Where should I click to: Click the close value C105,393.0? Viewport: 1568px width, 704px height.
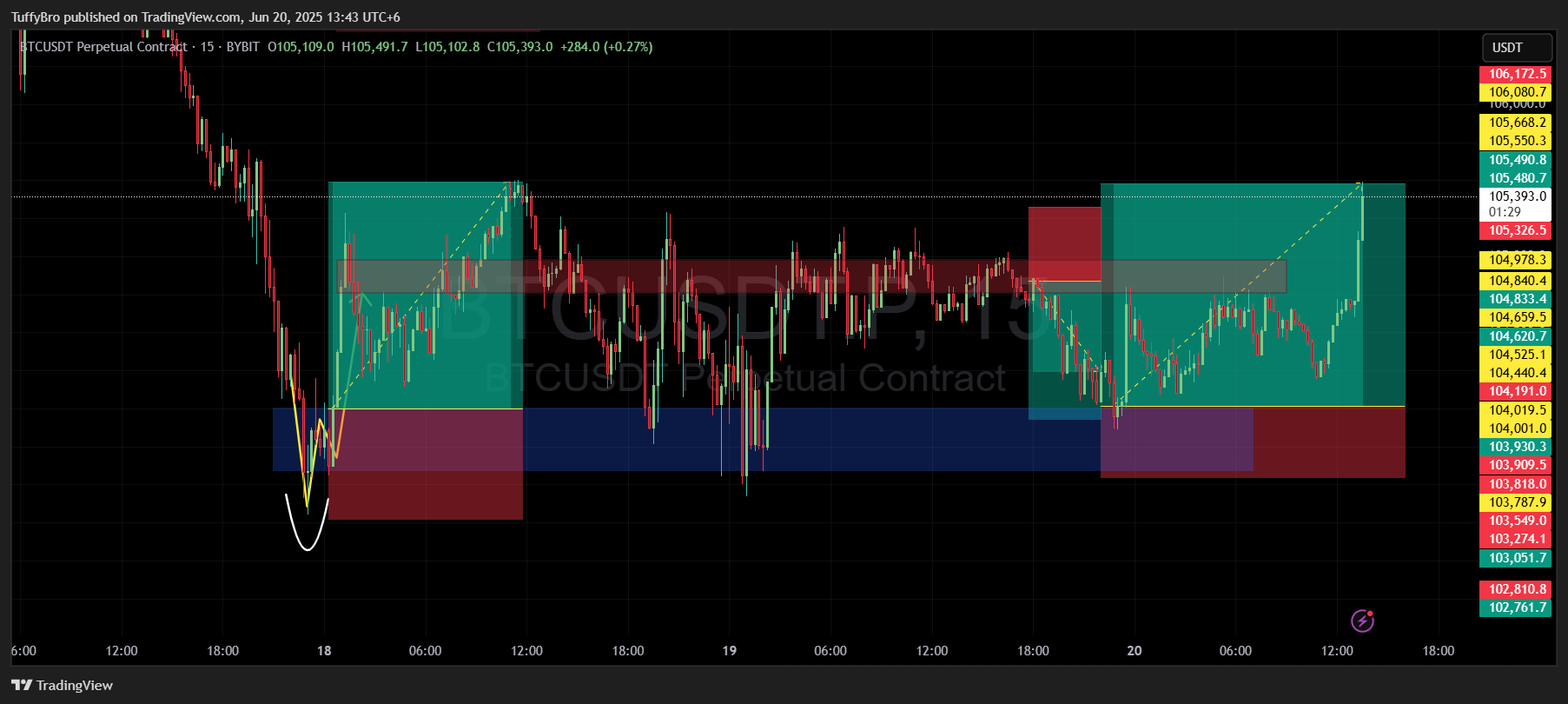coord(519,47)
